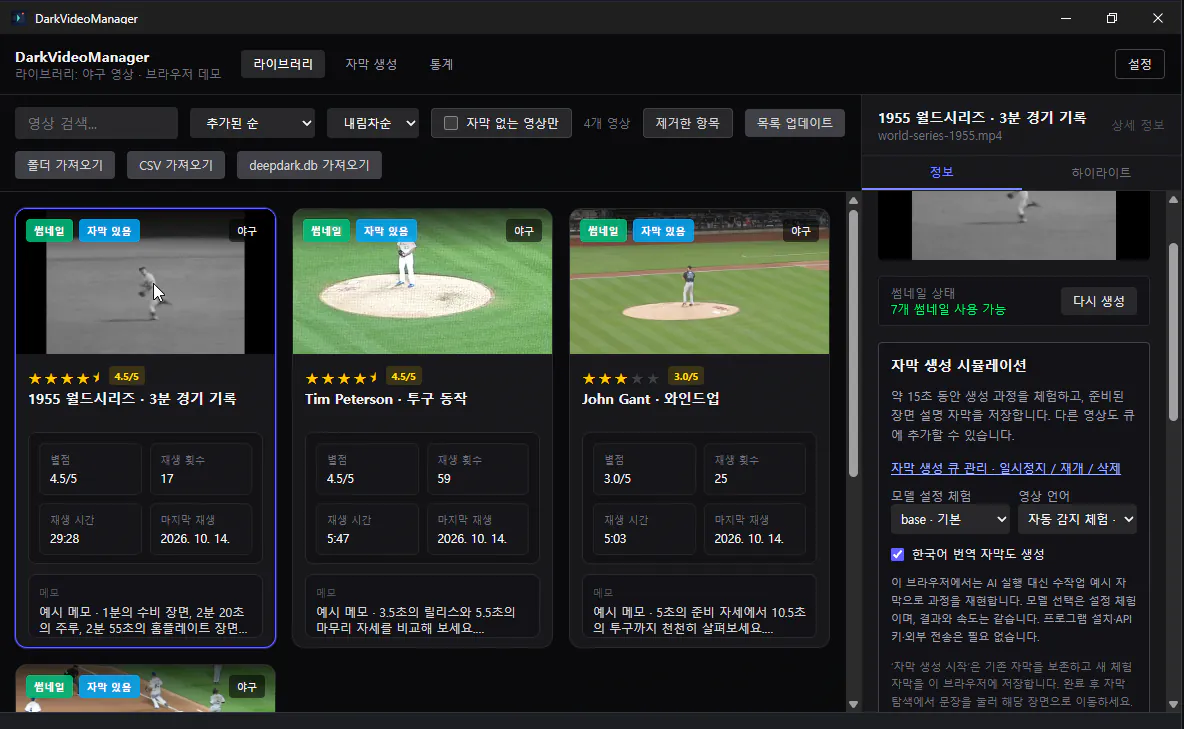Uncheck 한국어 번역 자막도 생성
The height and width of the screenshot is (729, 1184).
click(x=897, y=554)
